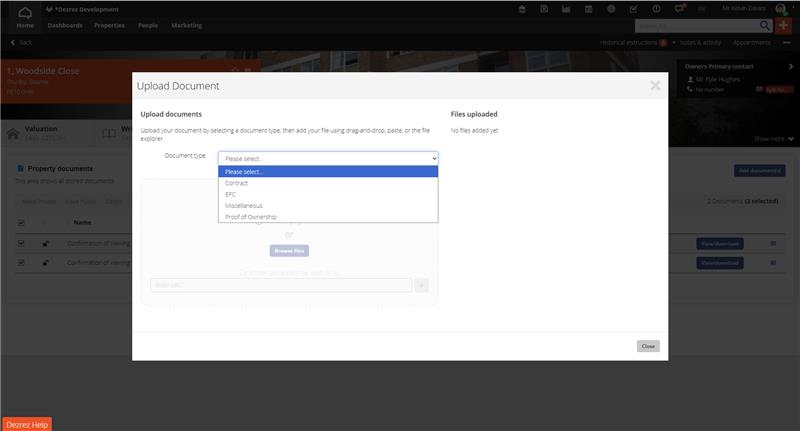Click the Close button in dialog footer

648,346
